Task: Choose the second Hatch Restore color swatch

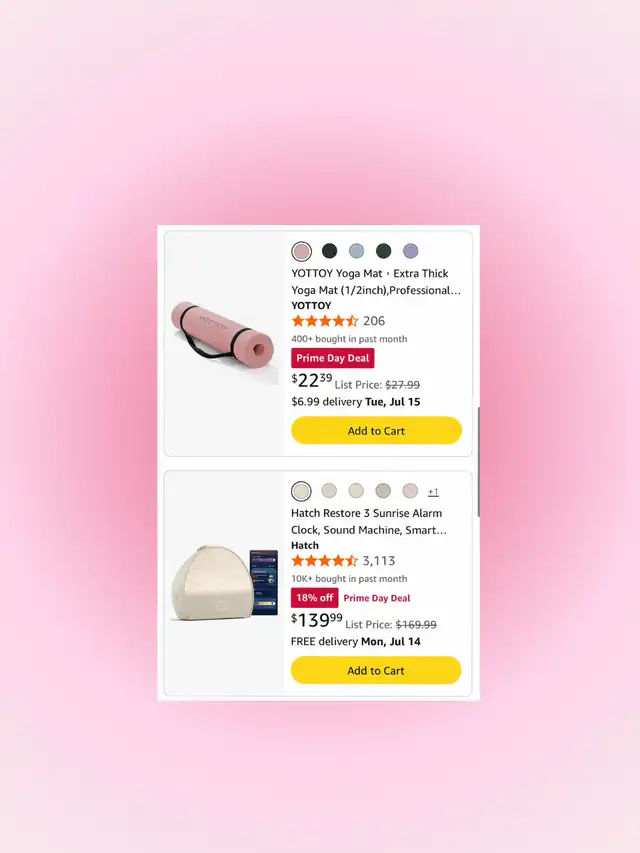Action: coord(329,491)
